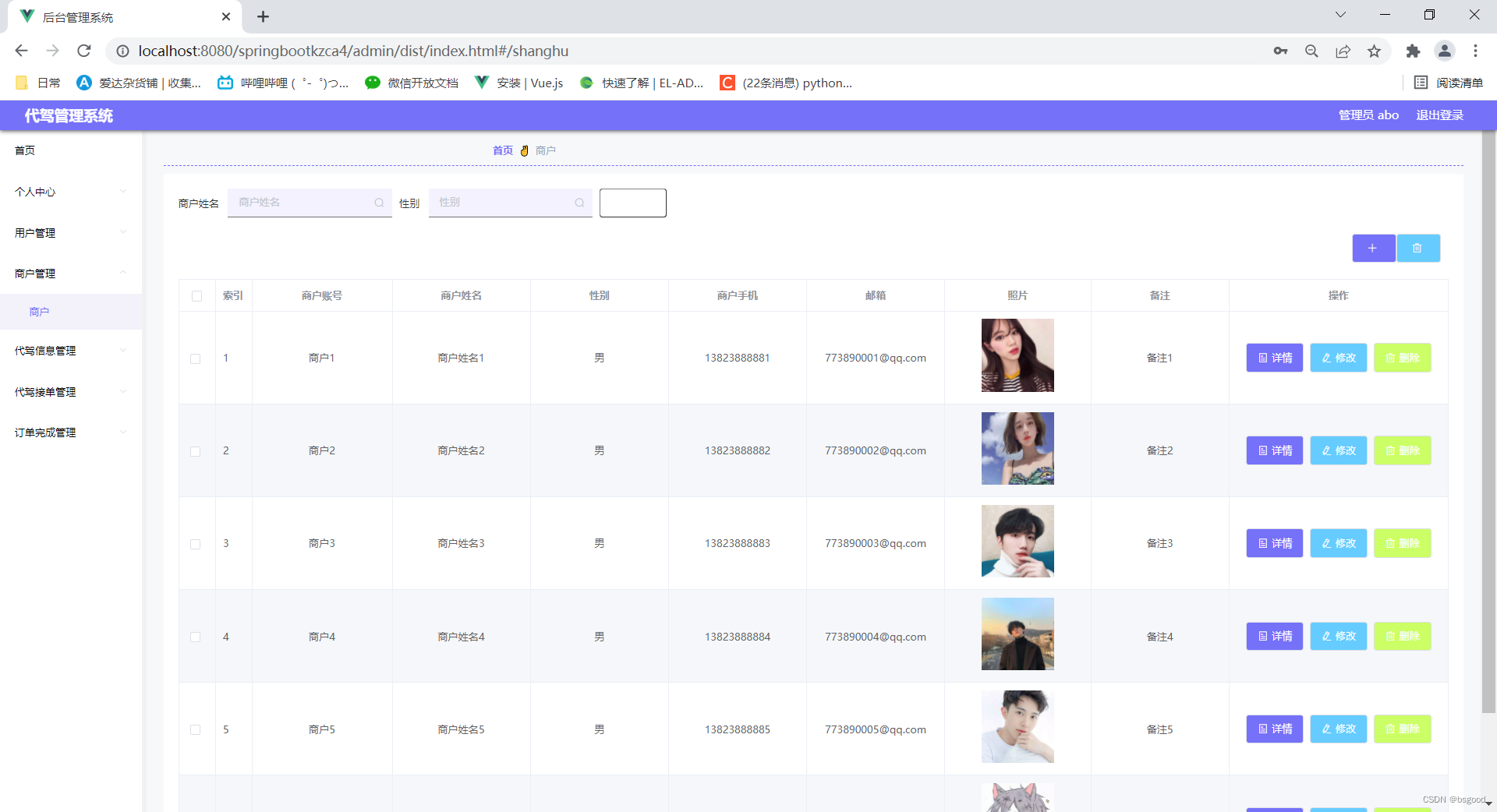Viewport: 1497px width, 812px height.
Task: Click 删除 for 商户3
Action: click(1403, 543)
